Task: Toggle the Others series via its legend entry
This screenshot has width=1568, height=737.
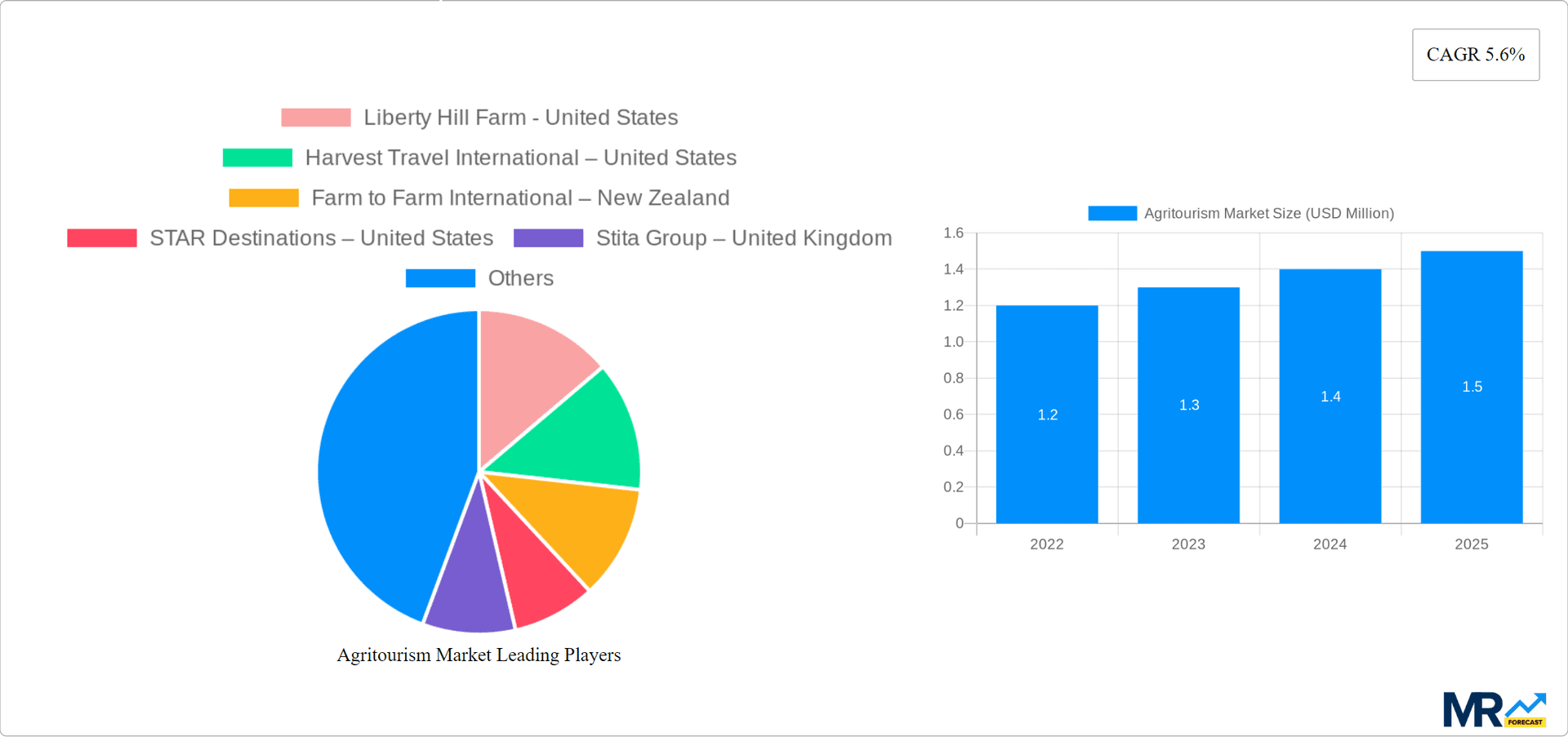Action: (x=520, y=277)
